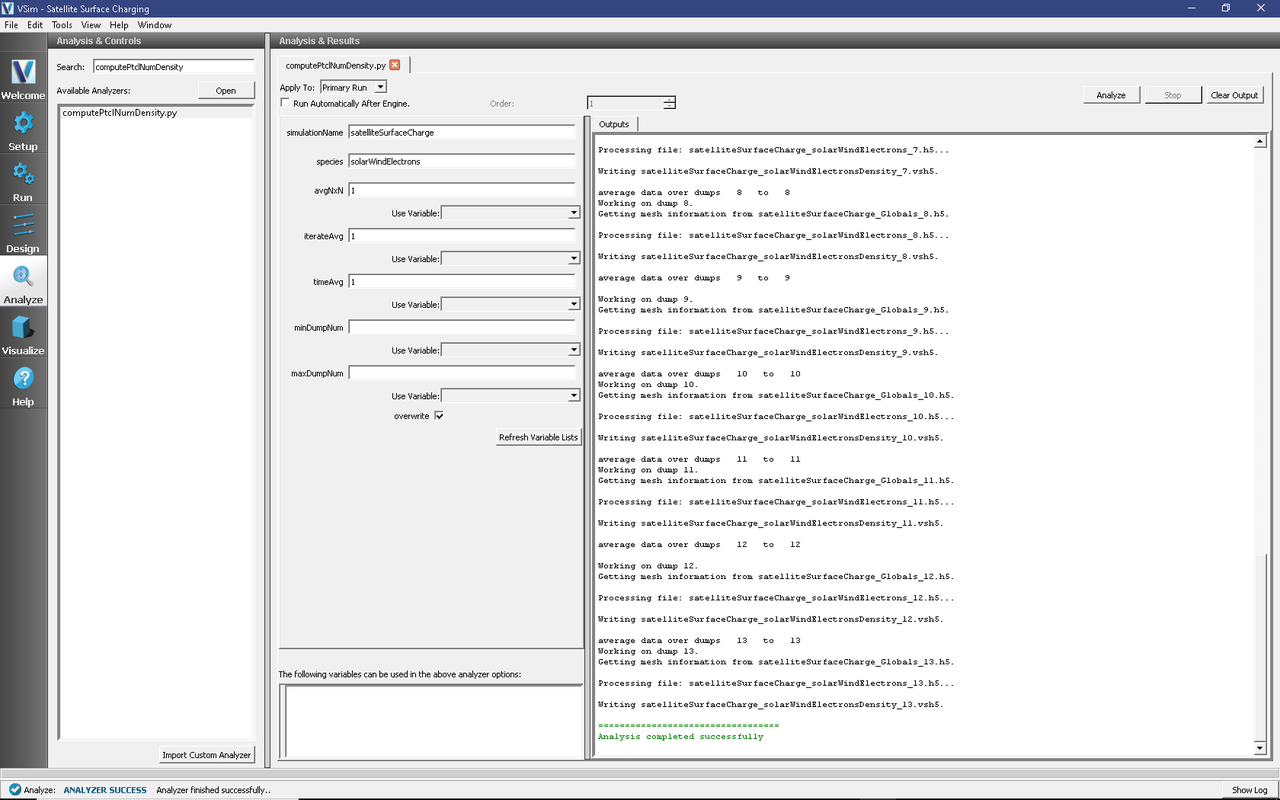Image resolution: width=1280 pixels, height=800 pixels.
Task: Open the Design sliders icon
Action: 23,232
